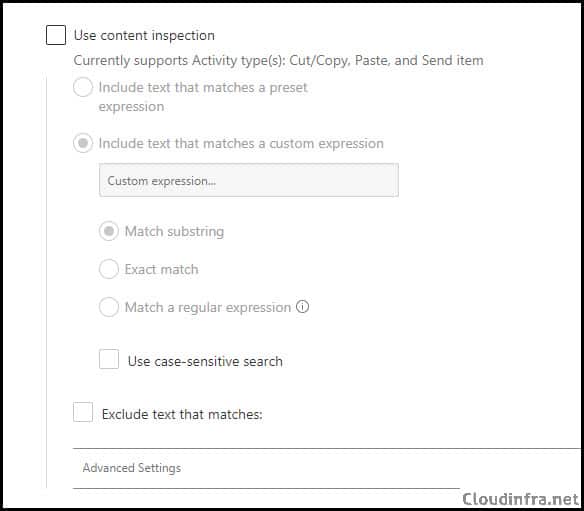Screen dimensions: 584x511
Task: Choose Match a regular expression radio button
Action: 109,307
